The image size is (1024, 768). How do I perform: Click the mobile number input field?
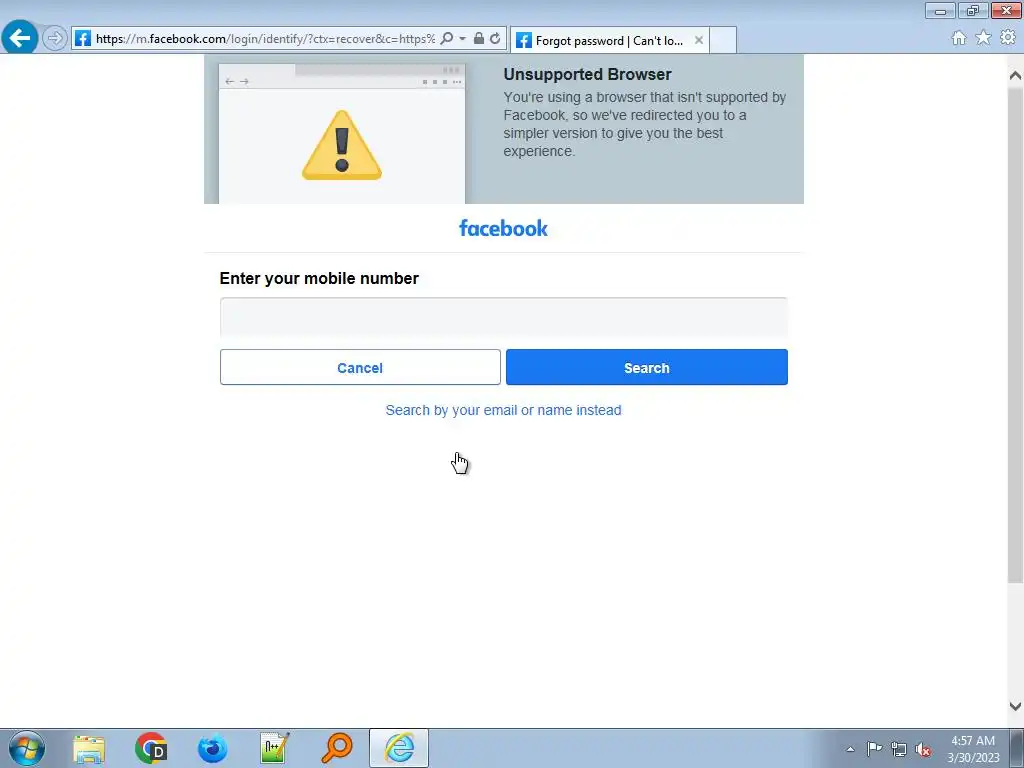[504, 317]
